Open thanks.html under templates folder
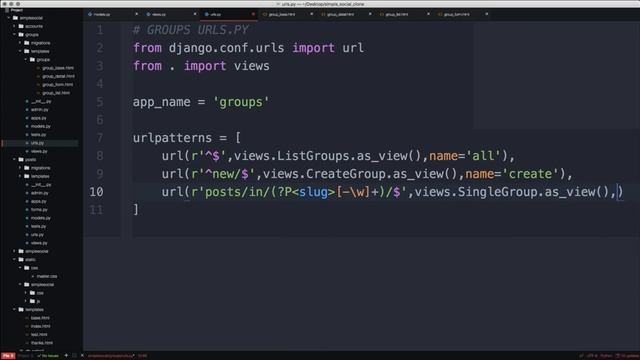The height and width of the screenshot is (360, 640). coord(42,343)
